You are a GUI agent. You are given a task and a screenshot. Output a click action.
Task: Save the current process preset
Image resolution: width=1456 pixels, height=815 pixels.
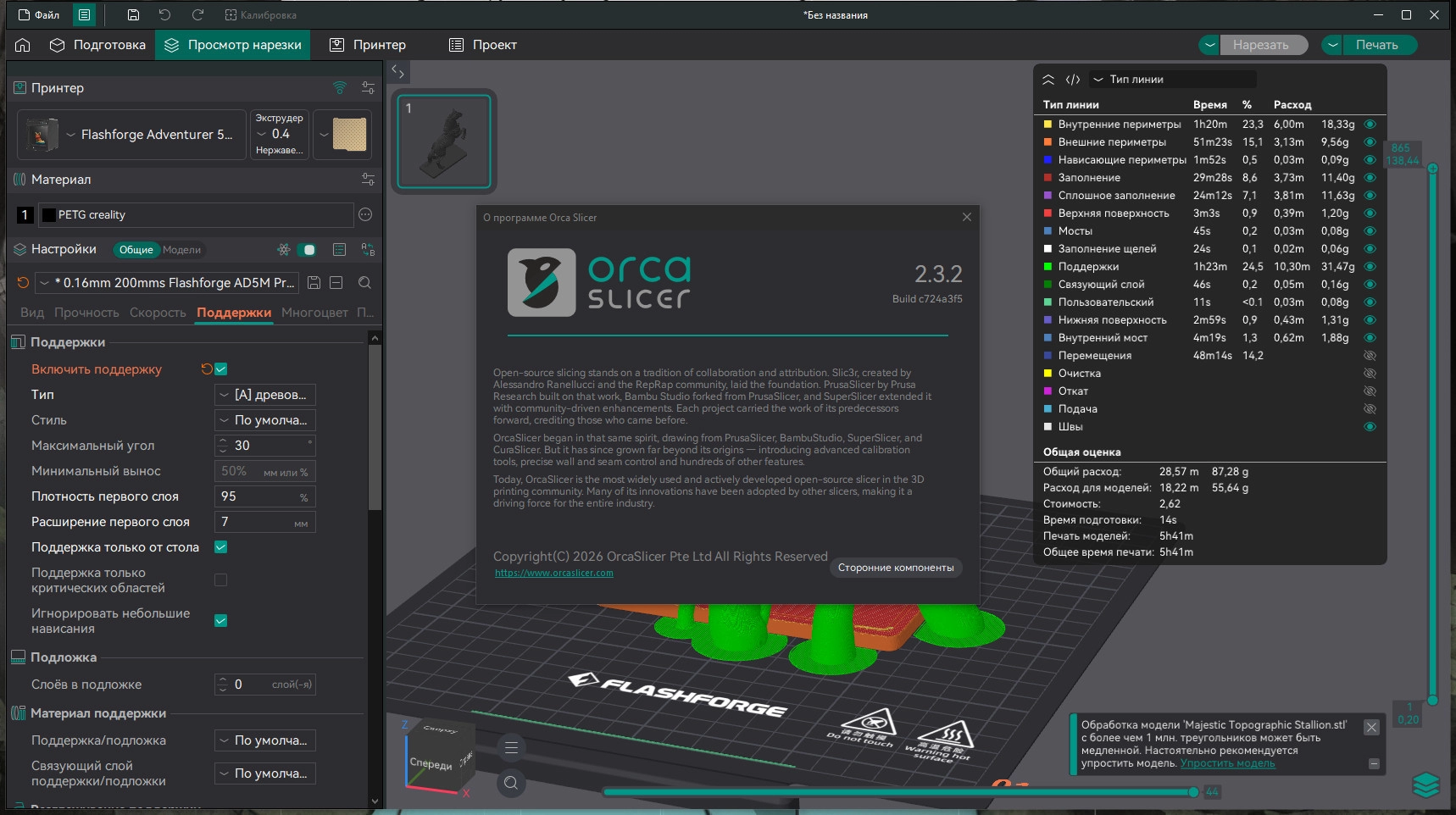click(314, 283)
